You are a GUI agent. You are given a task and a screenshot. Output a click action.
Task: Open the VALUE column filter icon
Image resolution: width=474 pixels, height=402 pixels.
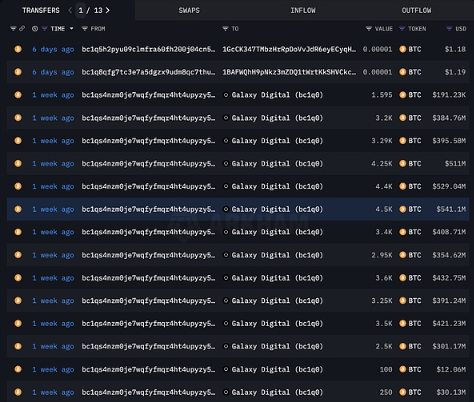click(369, 29)
